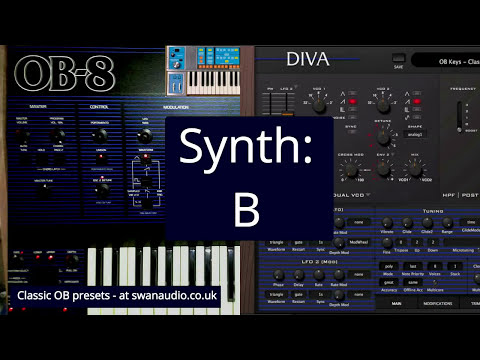Open the GlideMode time dropdown
This screenshot has width=480, height=360.
[x=471, y=222]
